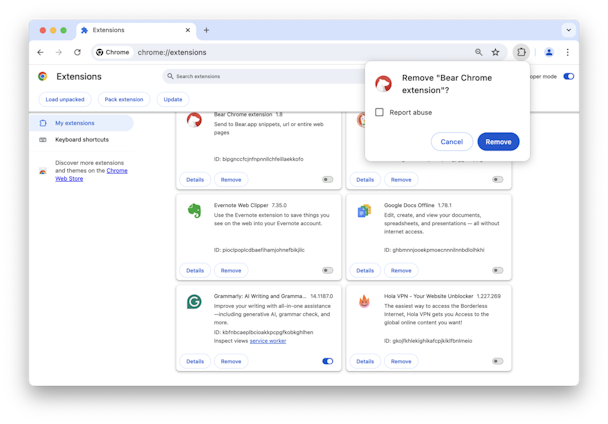Click the Hola VPN extension ID text

[x=428, y=341]
